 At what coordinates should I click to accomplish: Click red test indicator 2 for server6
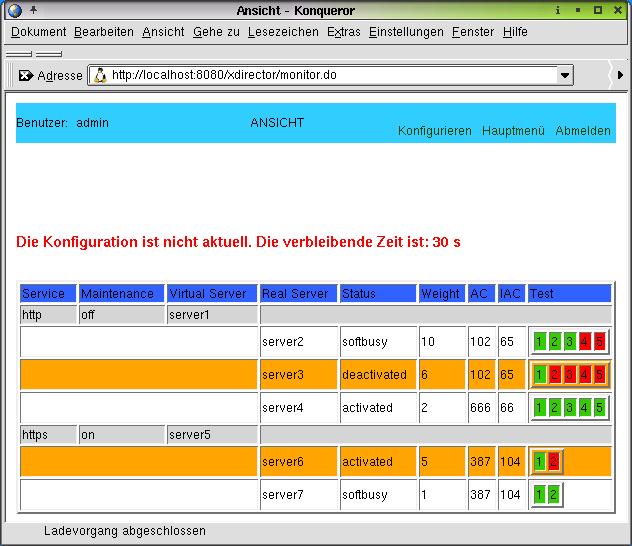click(555, 461)
